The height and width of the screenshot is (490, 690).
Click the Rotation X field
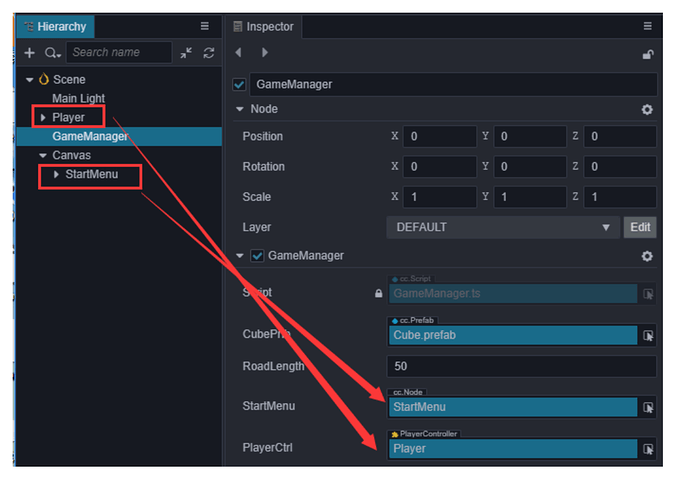[x=440, y=167]
